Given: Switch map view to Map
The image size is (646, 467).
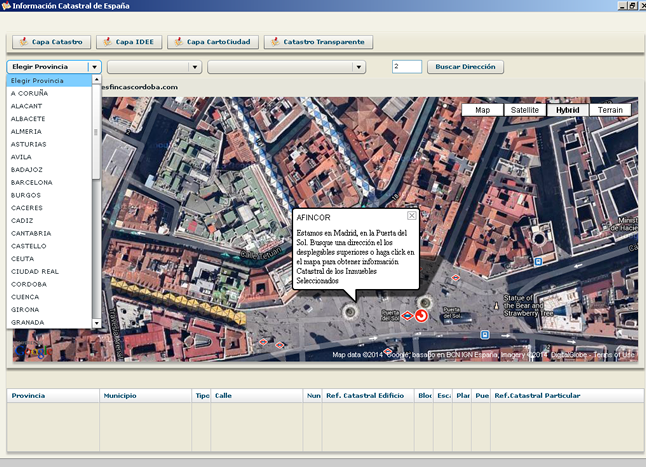Looking at the screenshot, I should tap(482, 110).
